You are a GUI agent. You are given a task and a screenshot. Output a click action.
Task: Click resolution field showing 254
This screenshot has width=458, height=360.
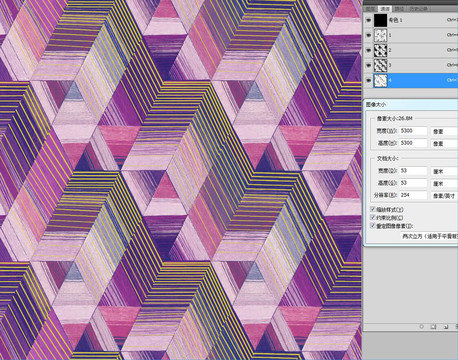point(413,195)
